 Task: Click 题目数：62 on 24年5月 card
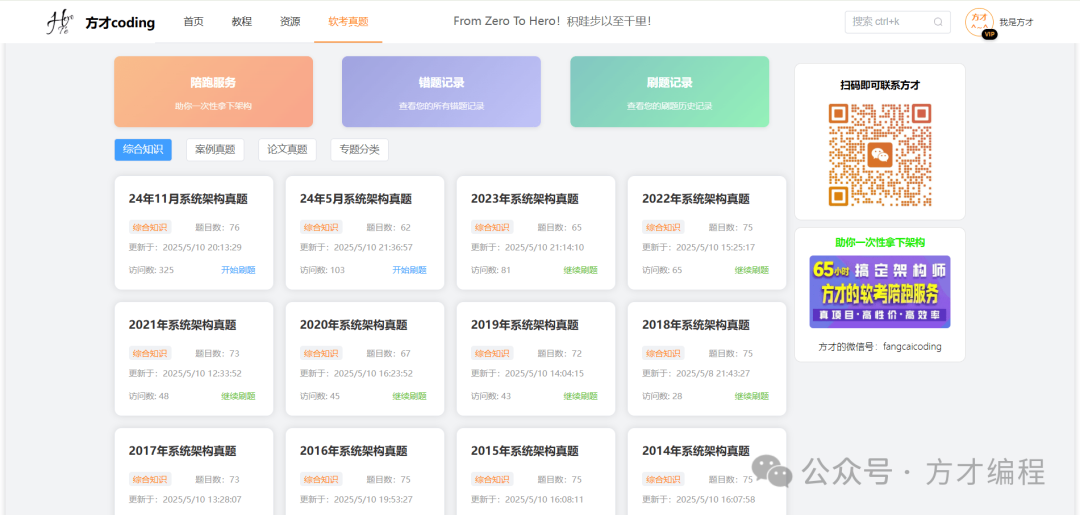pyautogui.click(x=388, y=227)
